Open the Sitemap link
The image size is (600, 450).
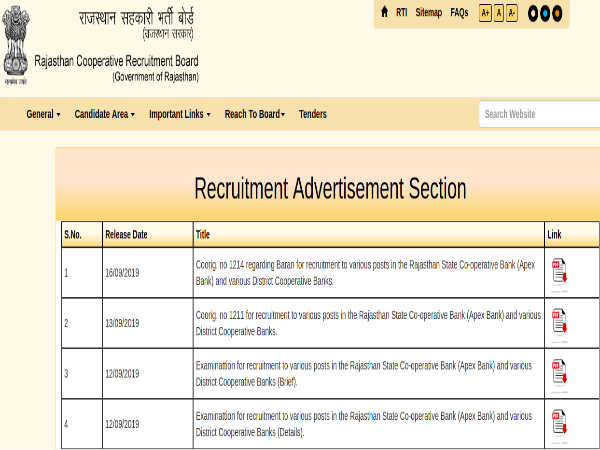428,13
